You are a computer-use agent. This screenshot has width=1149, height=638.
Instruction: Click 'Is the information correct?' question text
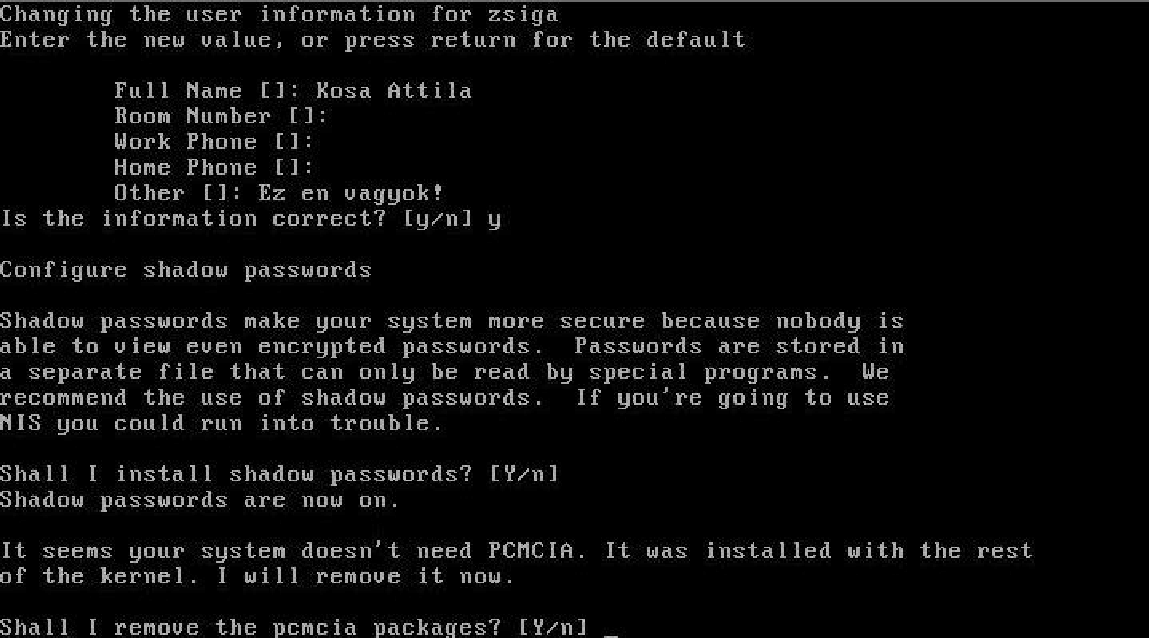(x=193, y=219)
